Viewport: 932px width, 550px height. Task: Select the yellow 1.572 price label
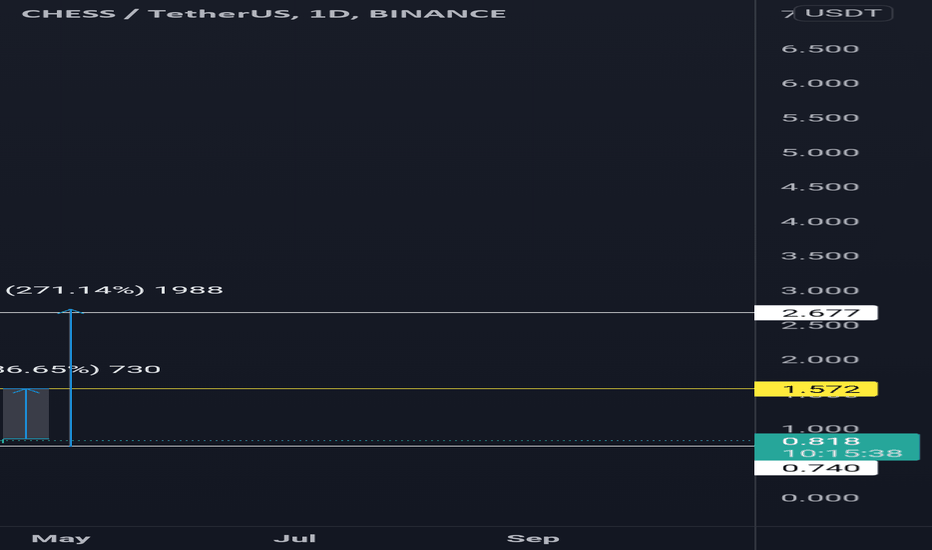[x=816, y=389]
